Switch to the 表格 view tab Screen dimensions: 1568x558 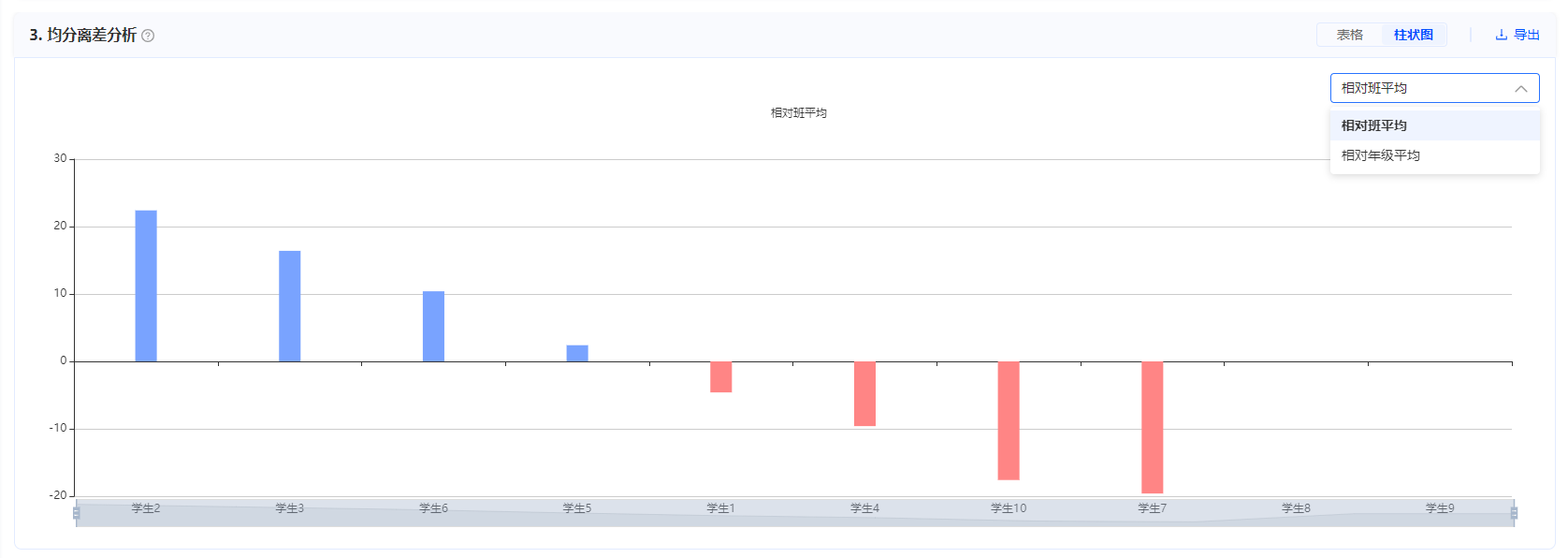point(1350,35)
